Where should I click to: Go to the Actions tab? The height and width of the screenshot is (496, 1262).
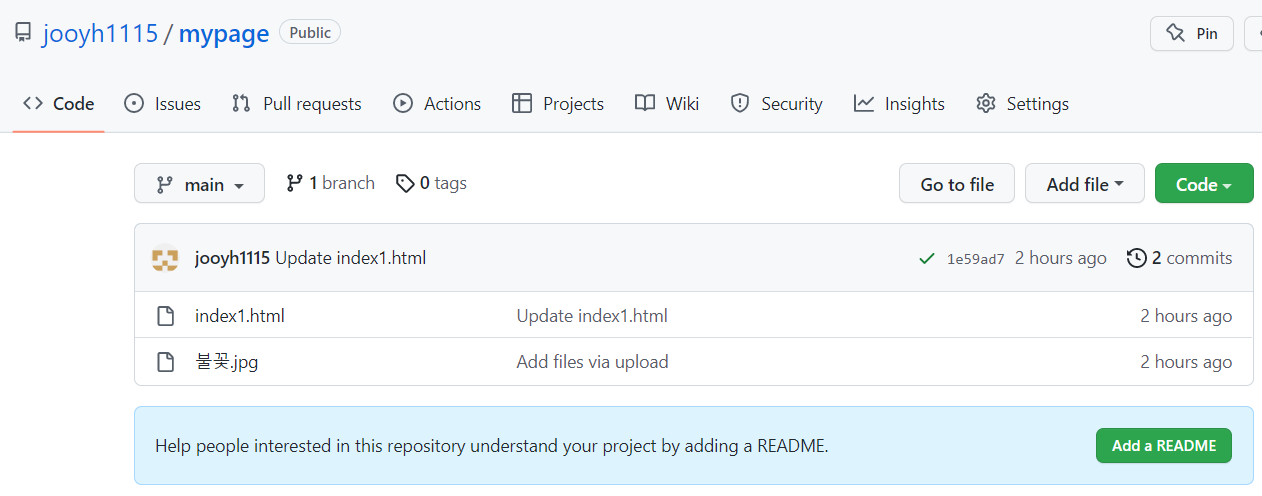tap(437, 103)
